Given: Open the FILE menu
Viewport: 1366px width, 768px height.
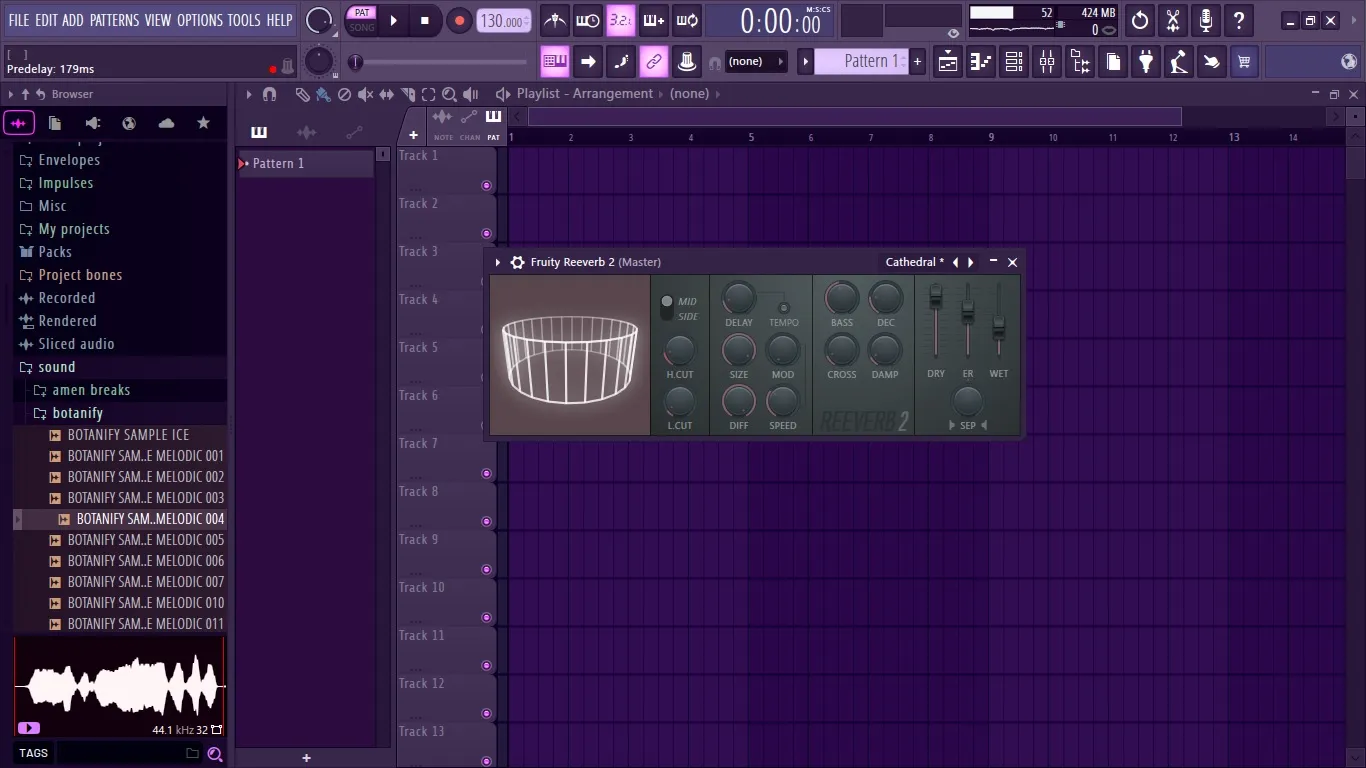Looking at the screenshot, I should coord(18,20).
